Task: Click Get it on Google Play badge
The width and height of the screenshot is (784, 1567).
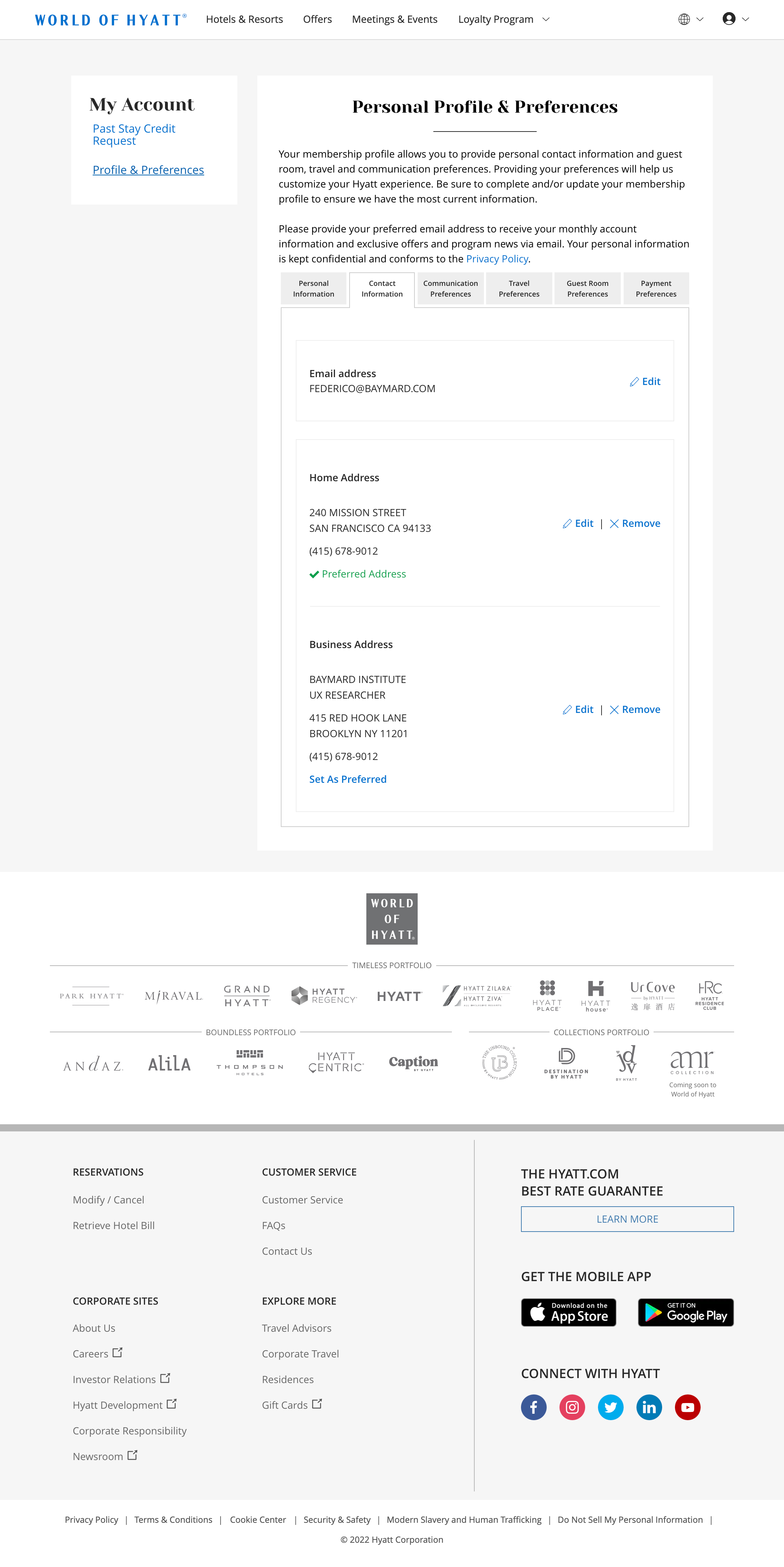Action: [x=686, y=1312]
